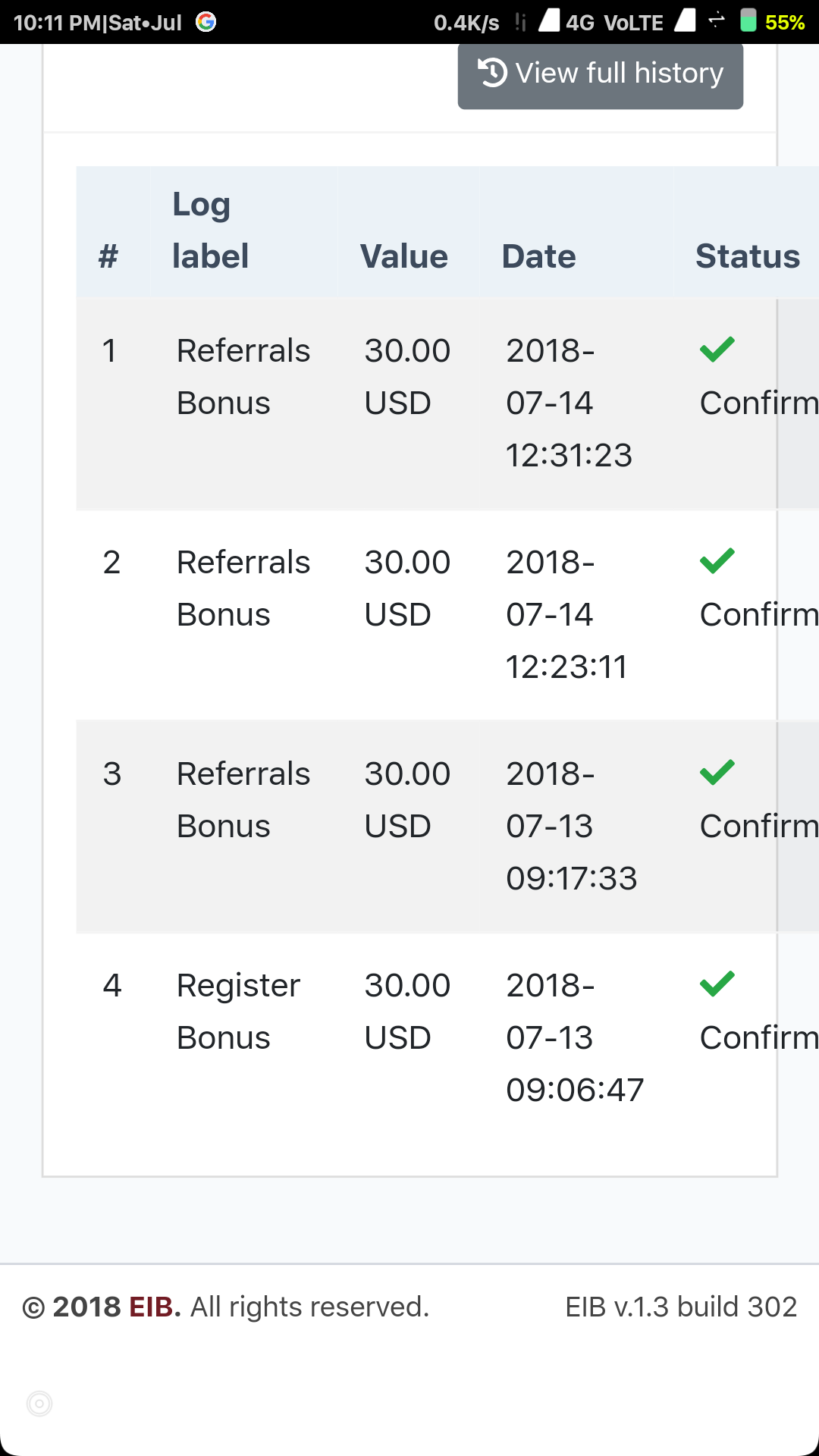Select the Log label column header

point(210,231)
